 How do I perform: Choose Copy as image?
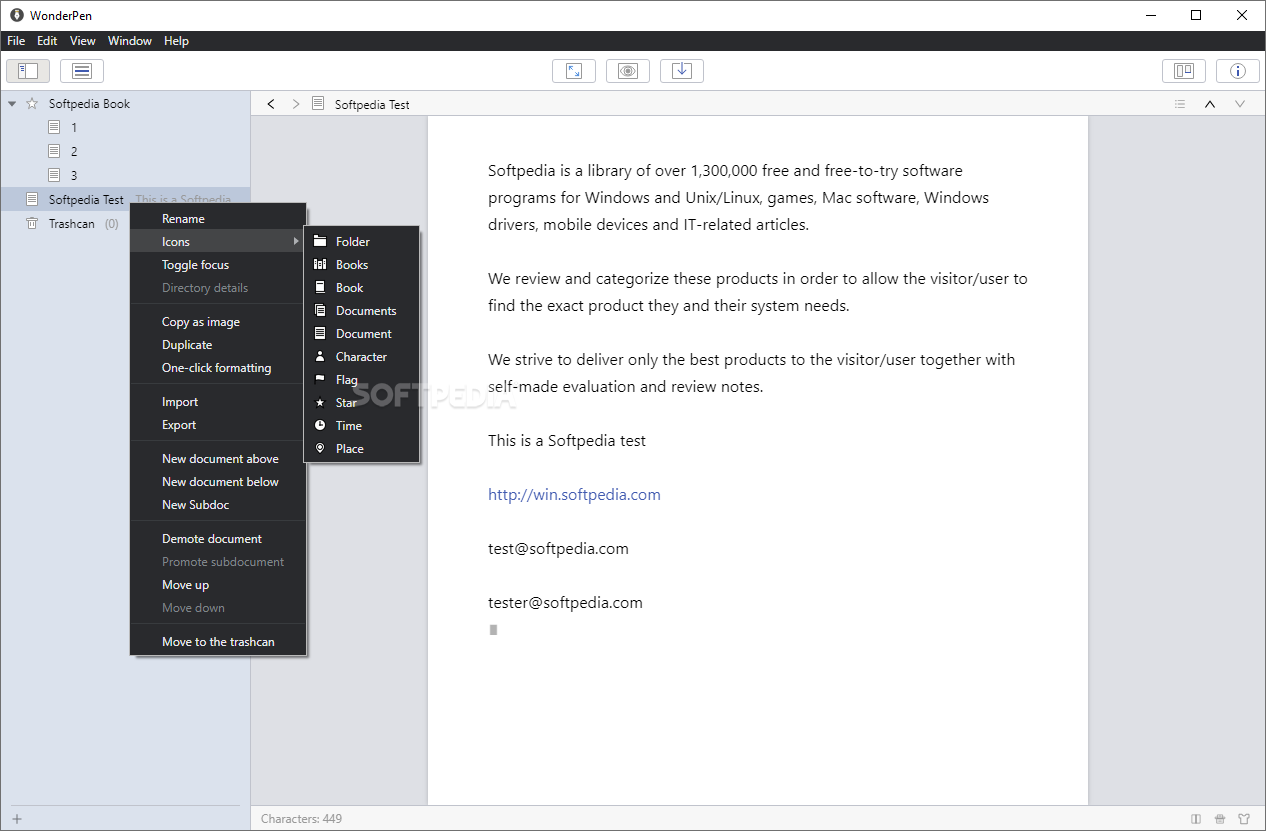click(x=218, y=321)
